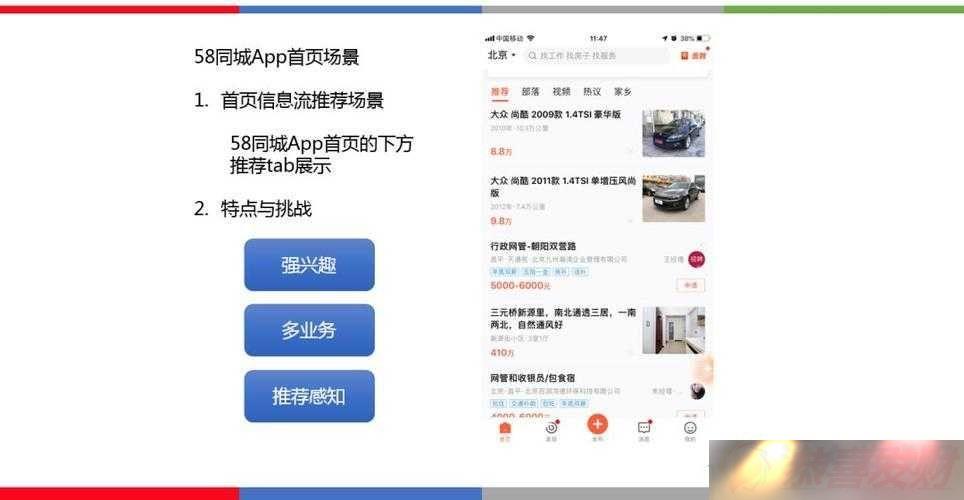Tap the orange plus publish button
This screenshot has height=500, width=964.
(597, 424)
